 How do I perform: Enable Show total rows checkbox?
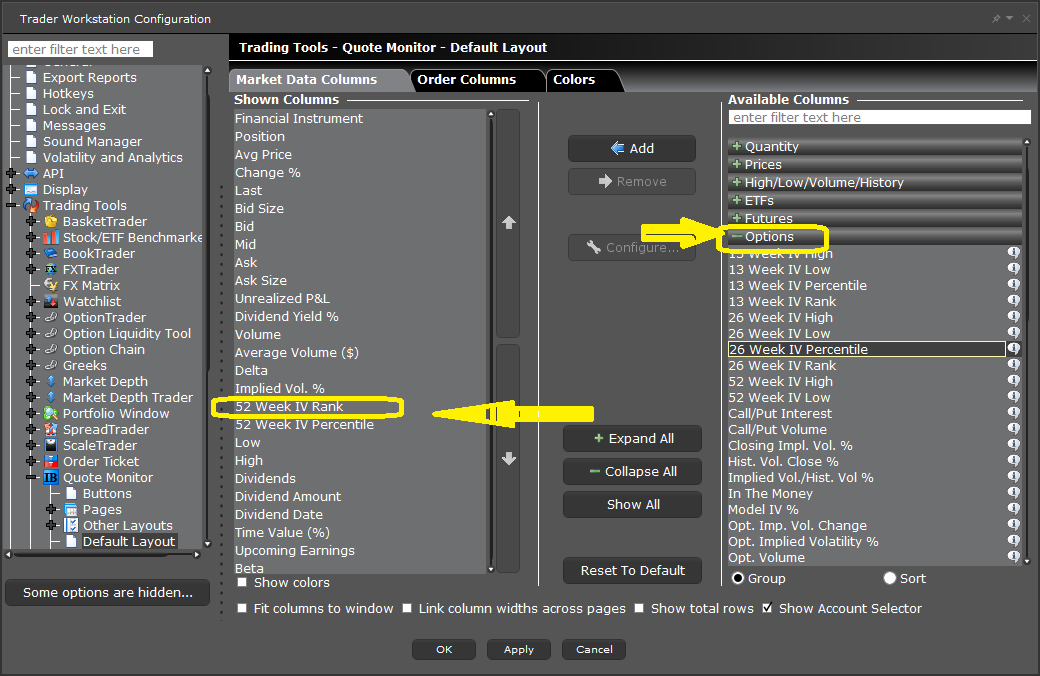click(639, 608)
